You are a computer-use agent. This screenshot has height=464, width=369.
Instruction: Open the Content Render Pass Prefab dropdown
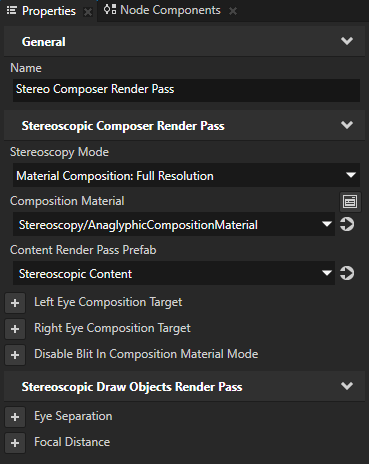point(174,273)
